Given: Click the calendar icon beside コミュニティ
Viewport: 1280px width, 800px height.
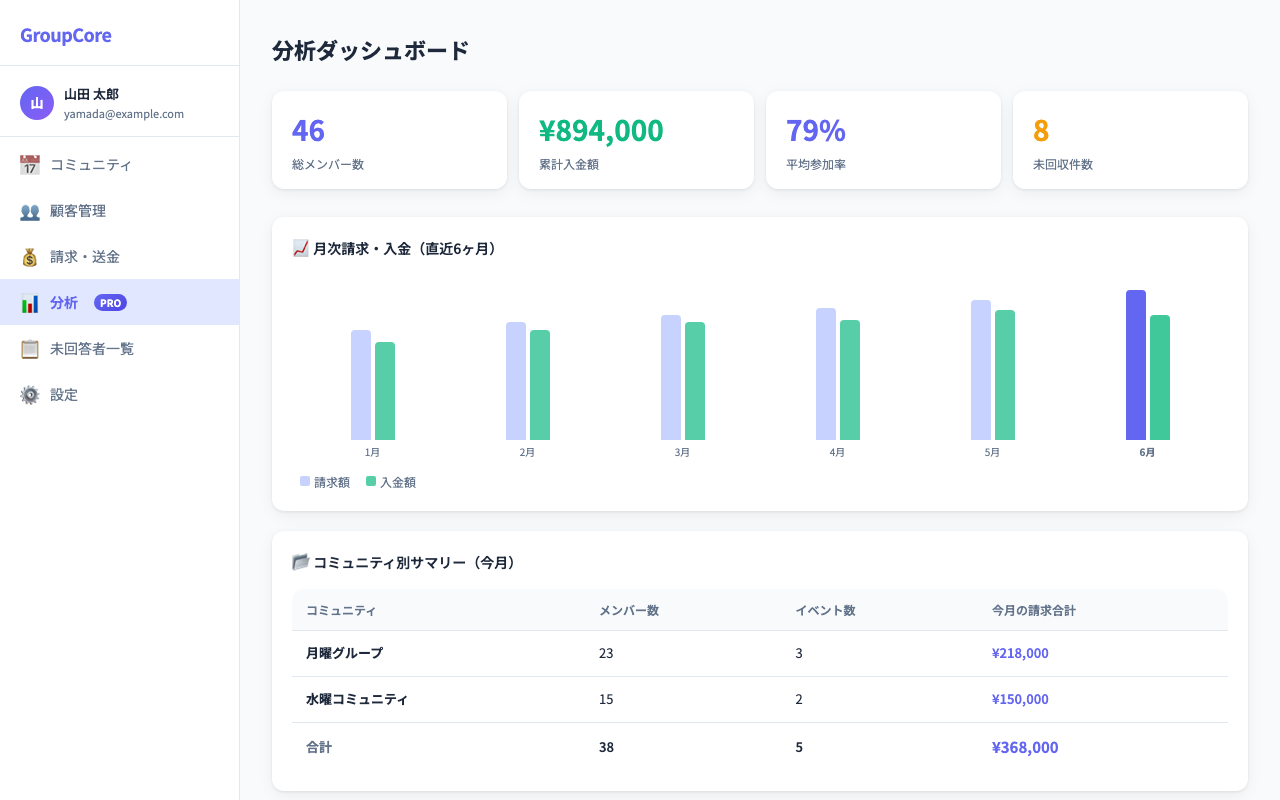Looking at the screenshot, I should click(x=30, y=165).
